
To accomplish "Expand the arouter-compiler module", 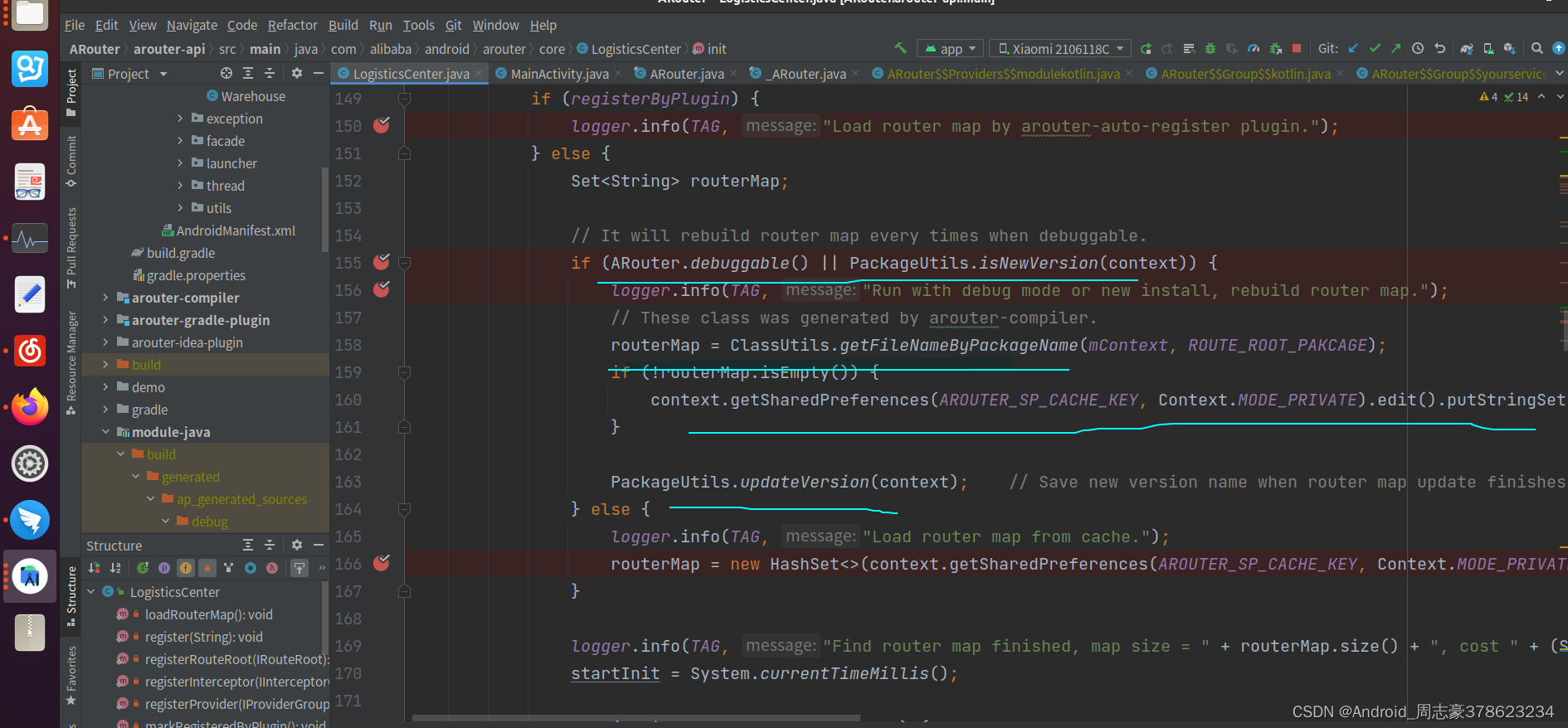I will click(105, 298).
